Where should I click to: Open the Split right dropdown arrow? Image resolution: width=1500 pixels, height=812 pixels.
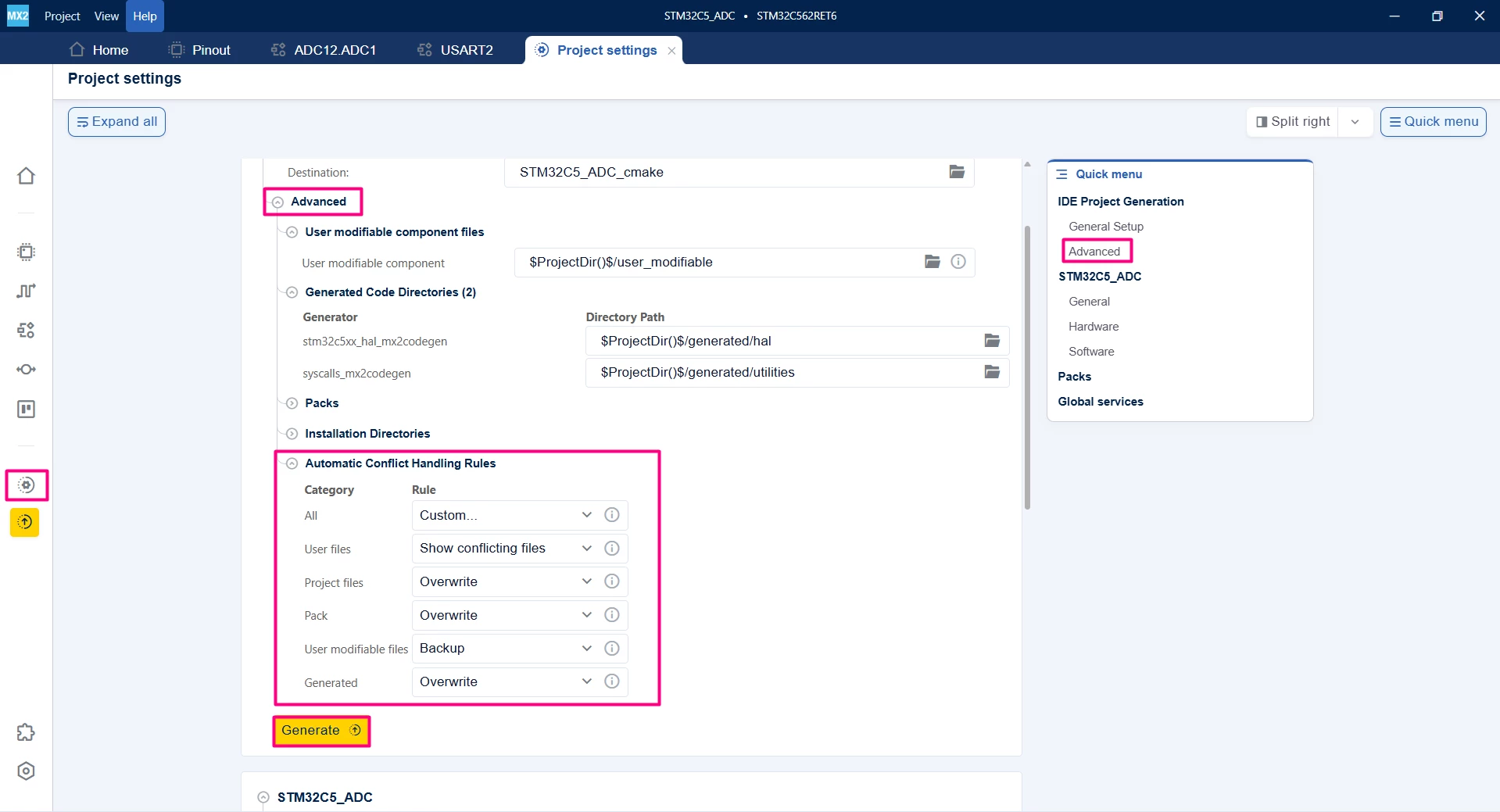click(x=1355, y=122)
